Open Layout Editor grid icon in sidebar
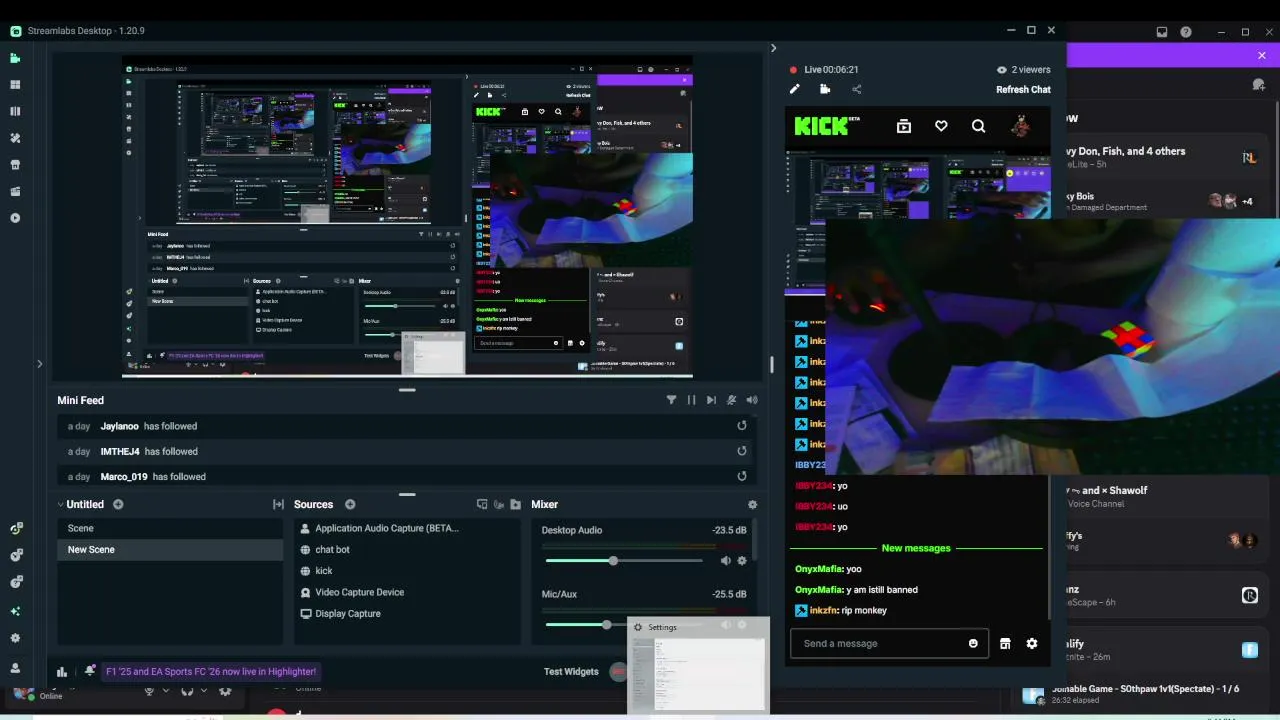This screenshot has width=1280, height=720. pyautogui.click(x=15, y=85)
